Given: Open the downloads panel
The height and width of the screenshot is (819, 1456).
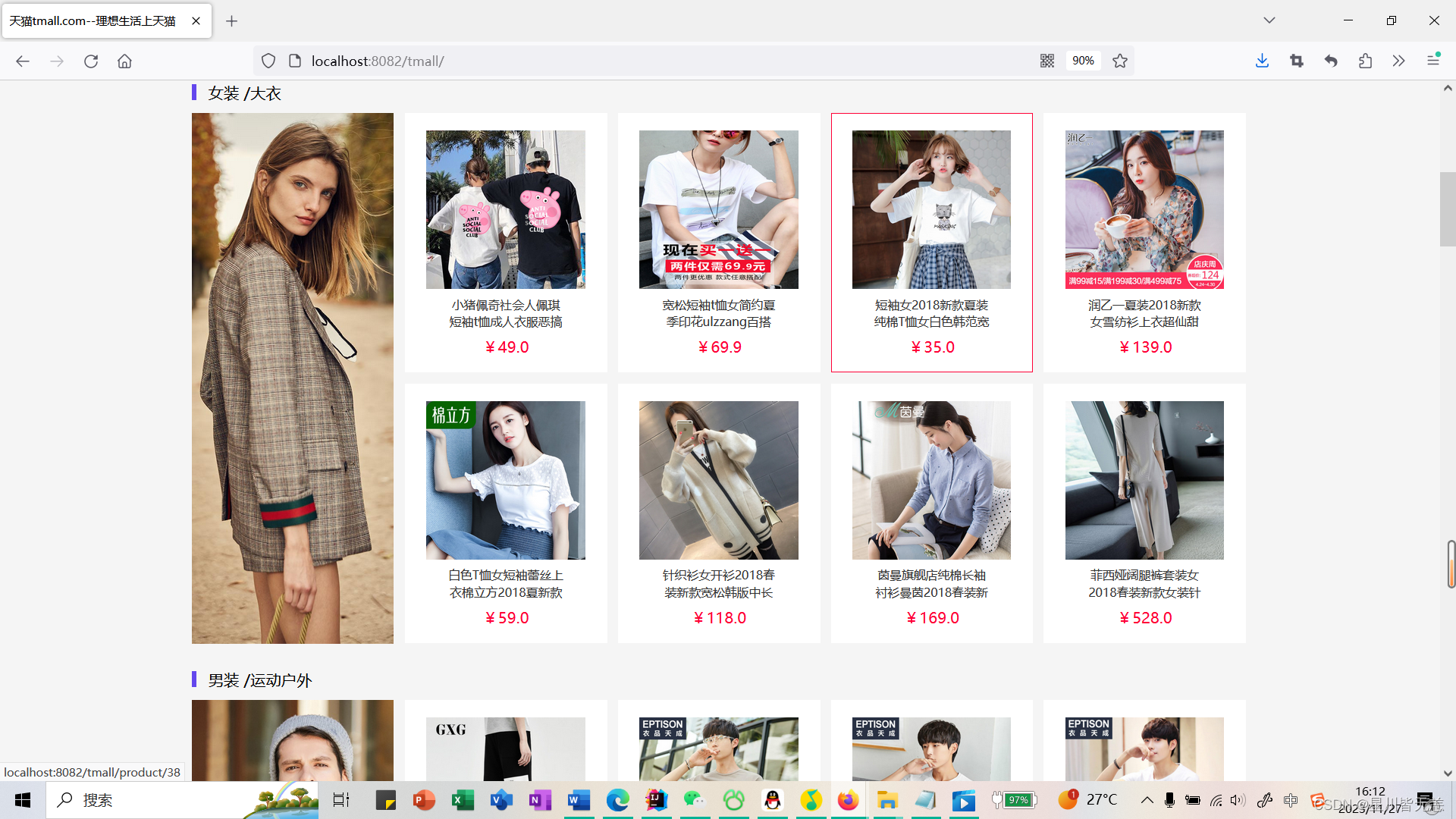Looking at the screenshot, I should click(x=1262, y=61).
